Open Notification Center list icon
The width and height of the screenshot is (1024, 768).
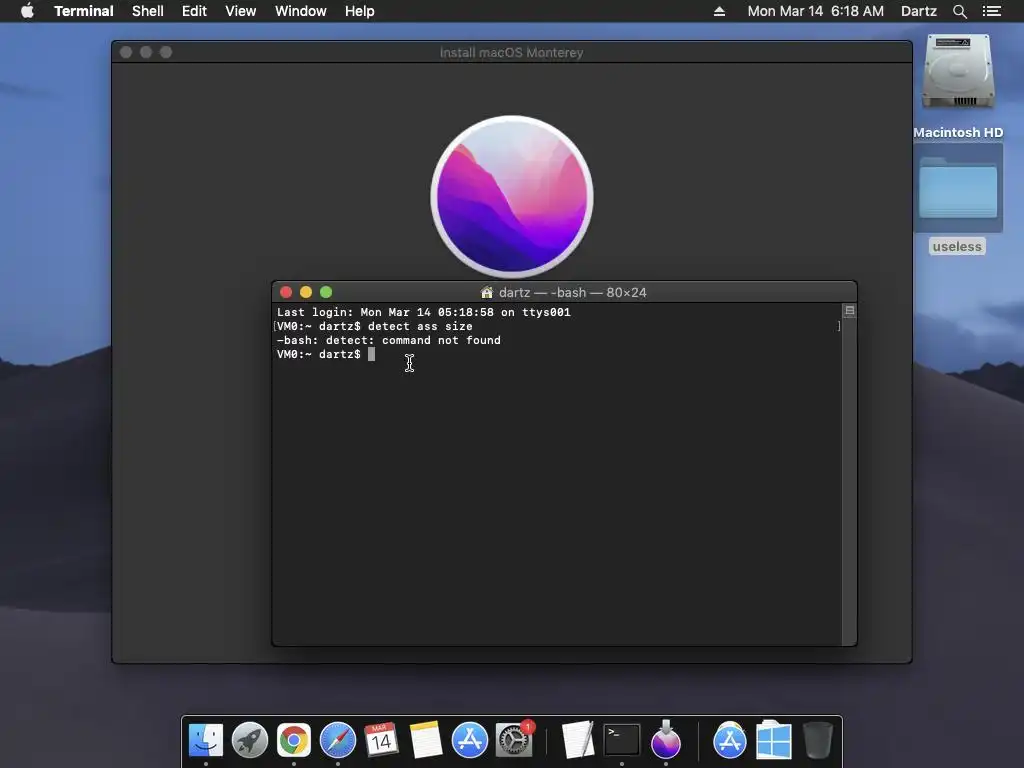pos(991,11)
